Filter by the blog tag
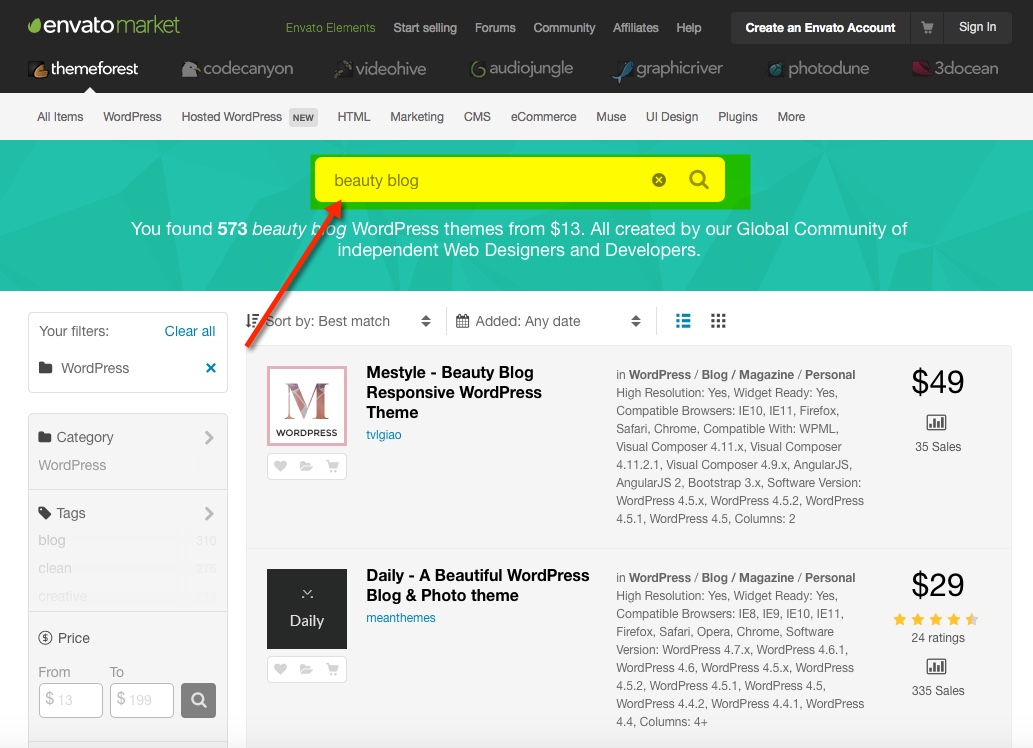Image resolution: width=1033 pixels, height=748 pixels. pos(51,540)
